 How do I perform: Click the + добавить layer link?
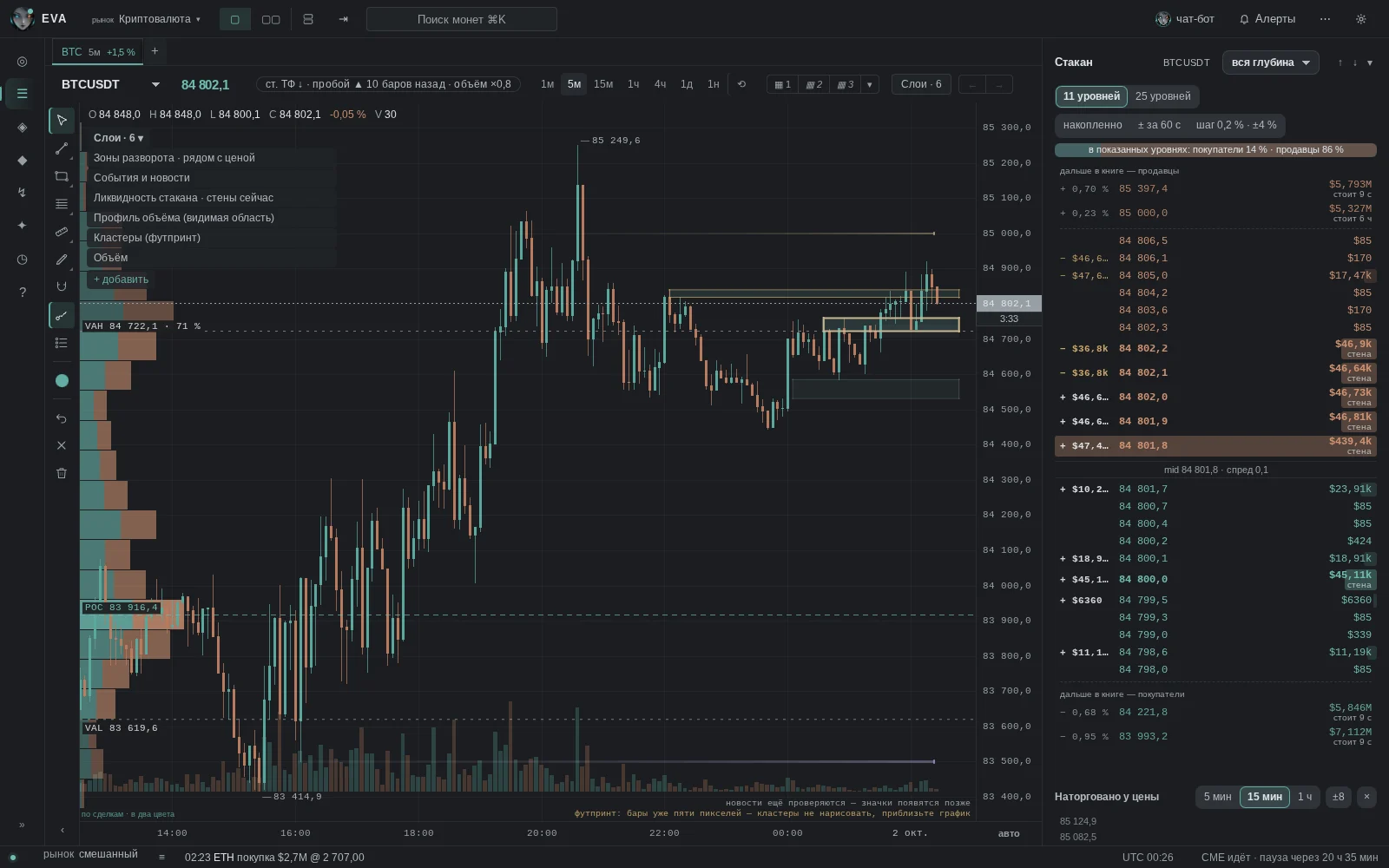(x=121, y=279)
